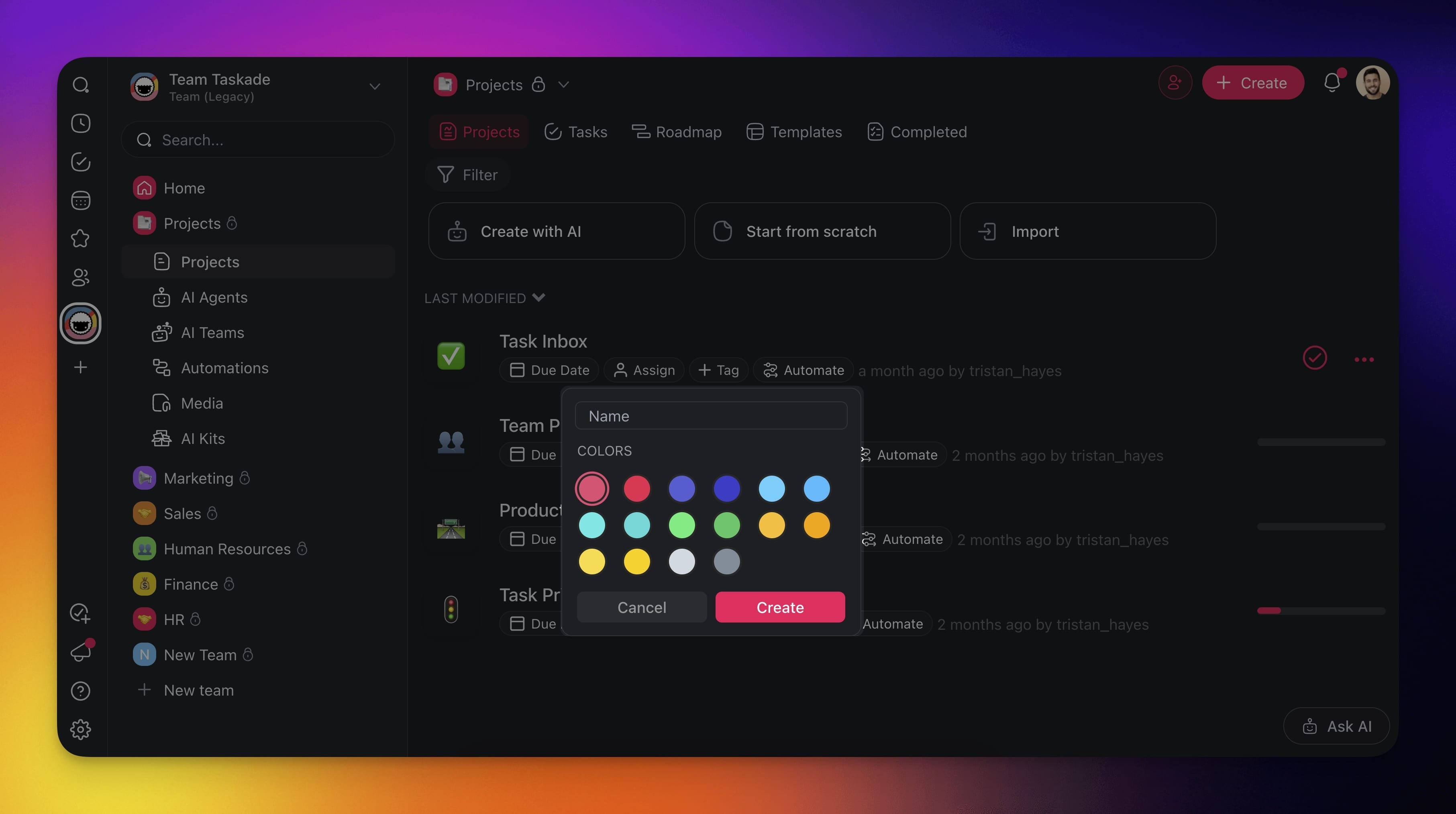Expand the Team Taskade workspace switcher

pyautogui.click(x=374, y=86)
